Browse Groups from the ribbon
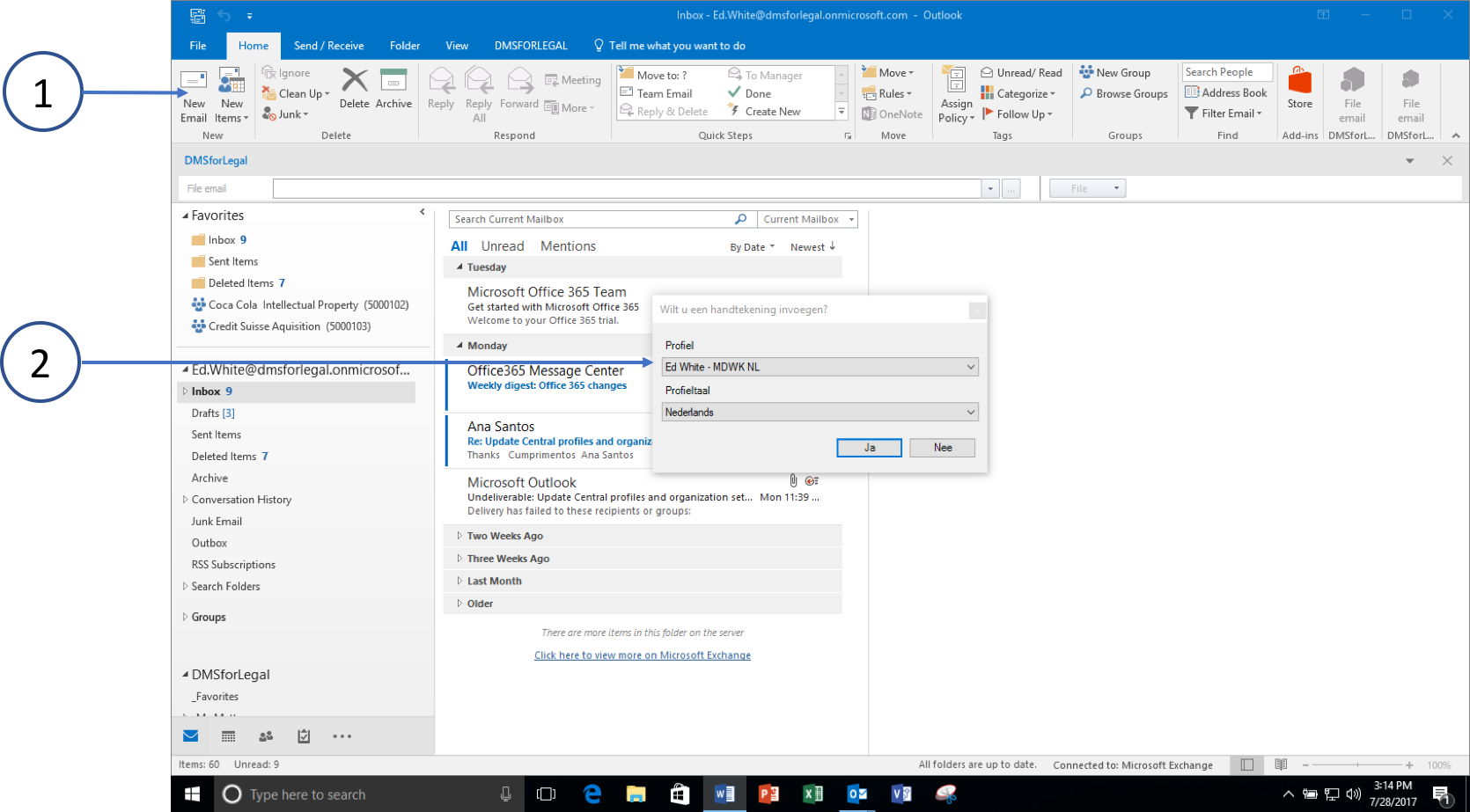Screen dimensions: 1470x812 tap(1124, 93)
